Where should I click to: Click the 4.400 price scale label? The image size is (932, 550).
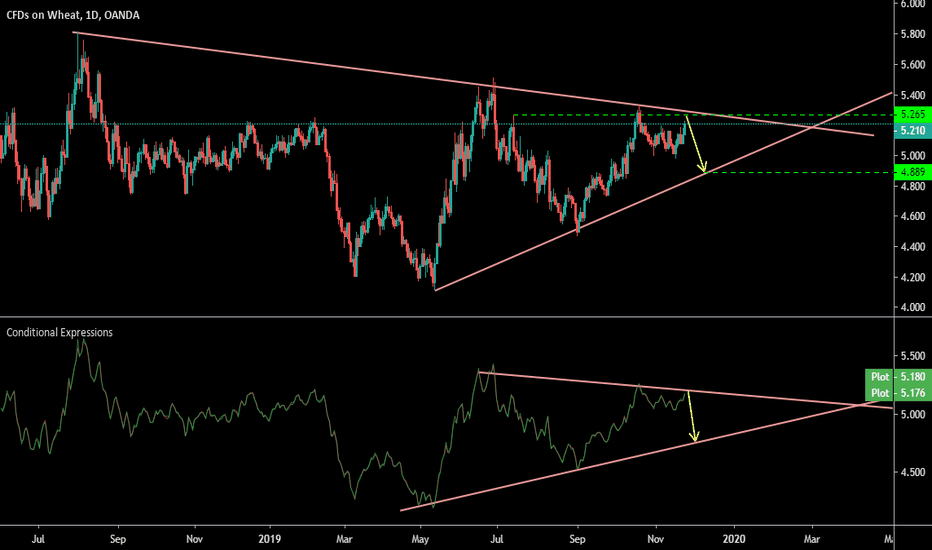[x=913, y=247]
